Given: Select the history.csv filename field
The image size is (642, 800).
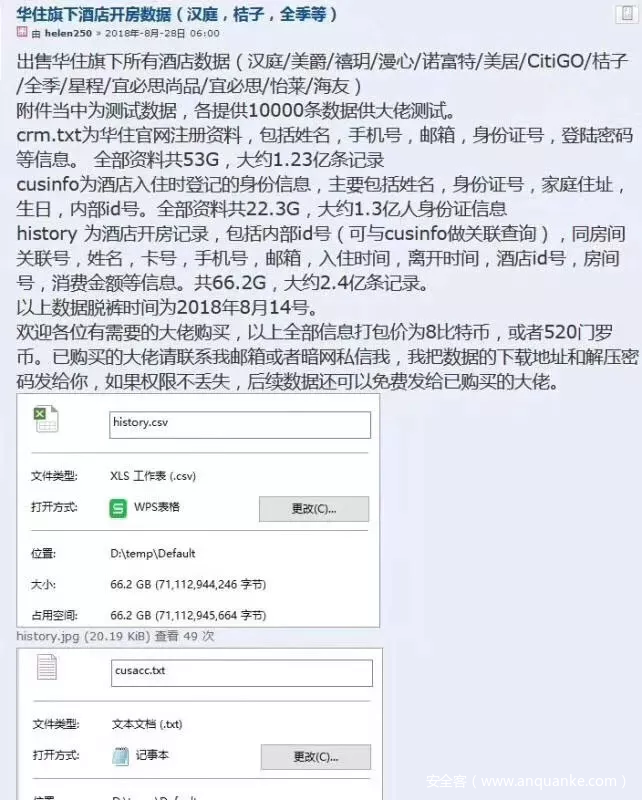Looking at the screenshot, I should tap(240, 425).
